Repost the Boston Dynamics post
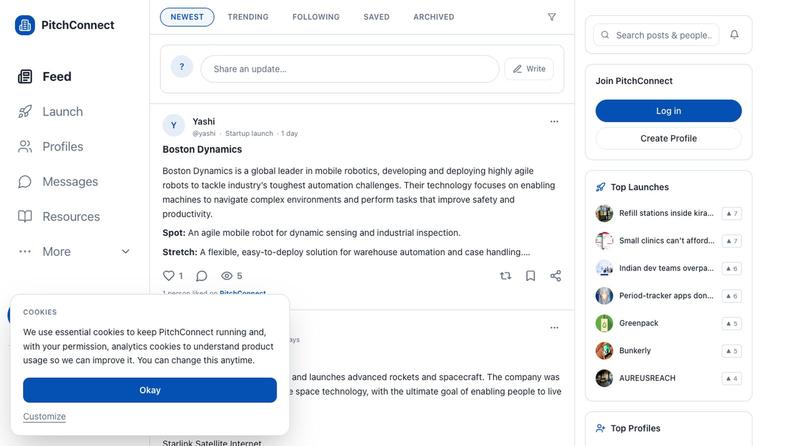Viewport: 800px width, 446px height. click(505, 276)
